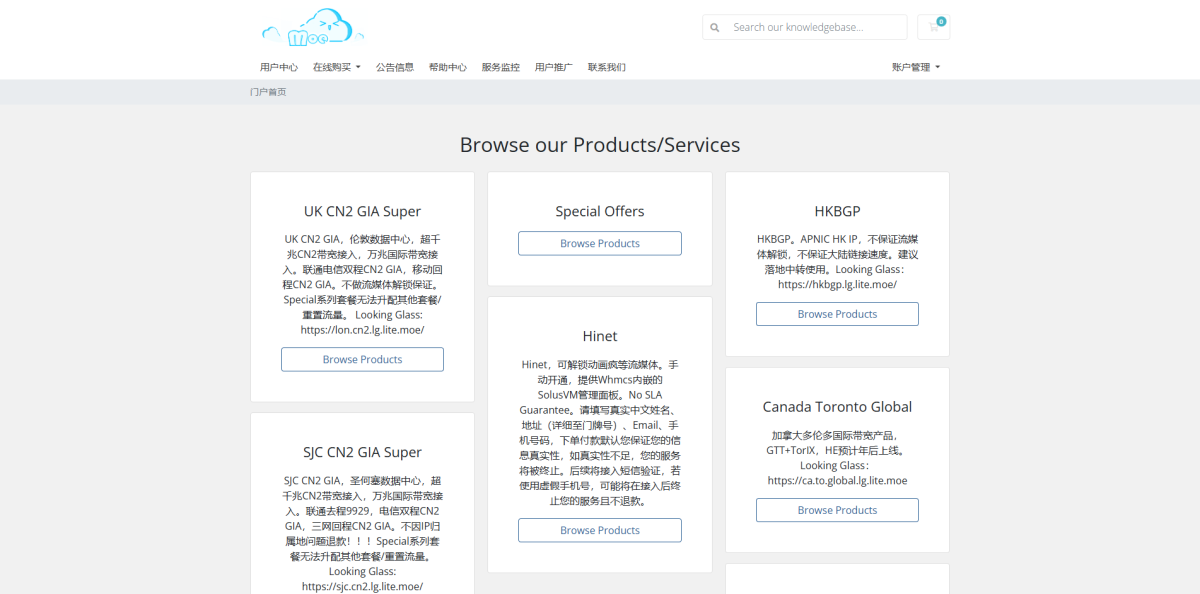Select the 用户中心 menu item

[x=278, y=67]
